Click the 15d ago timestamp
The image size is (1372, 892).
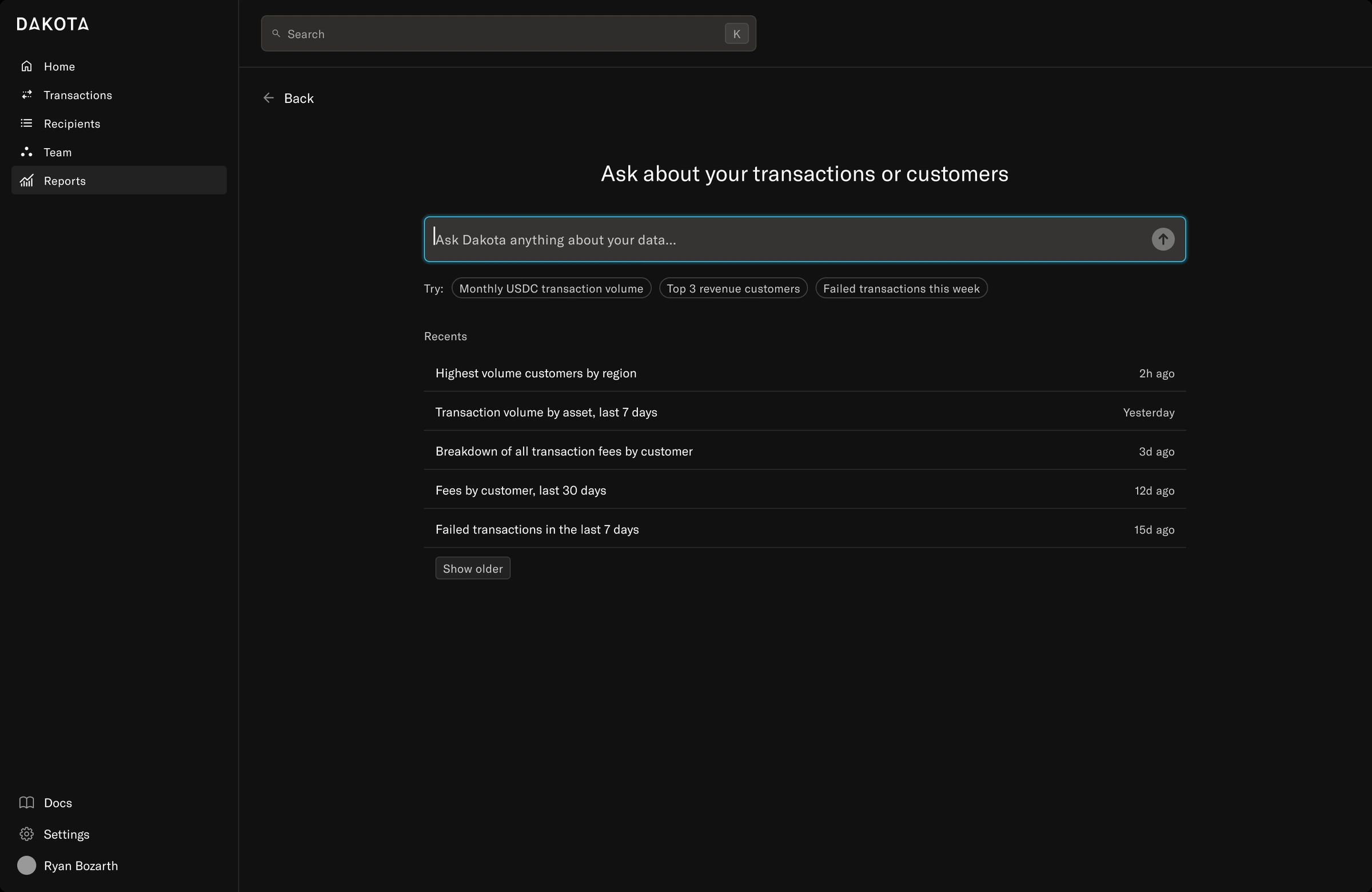click(1154, 529)
